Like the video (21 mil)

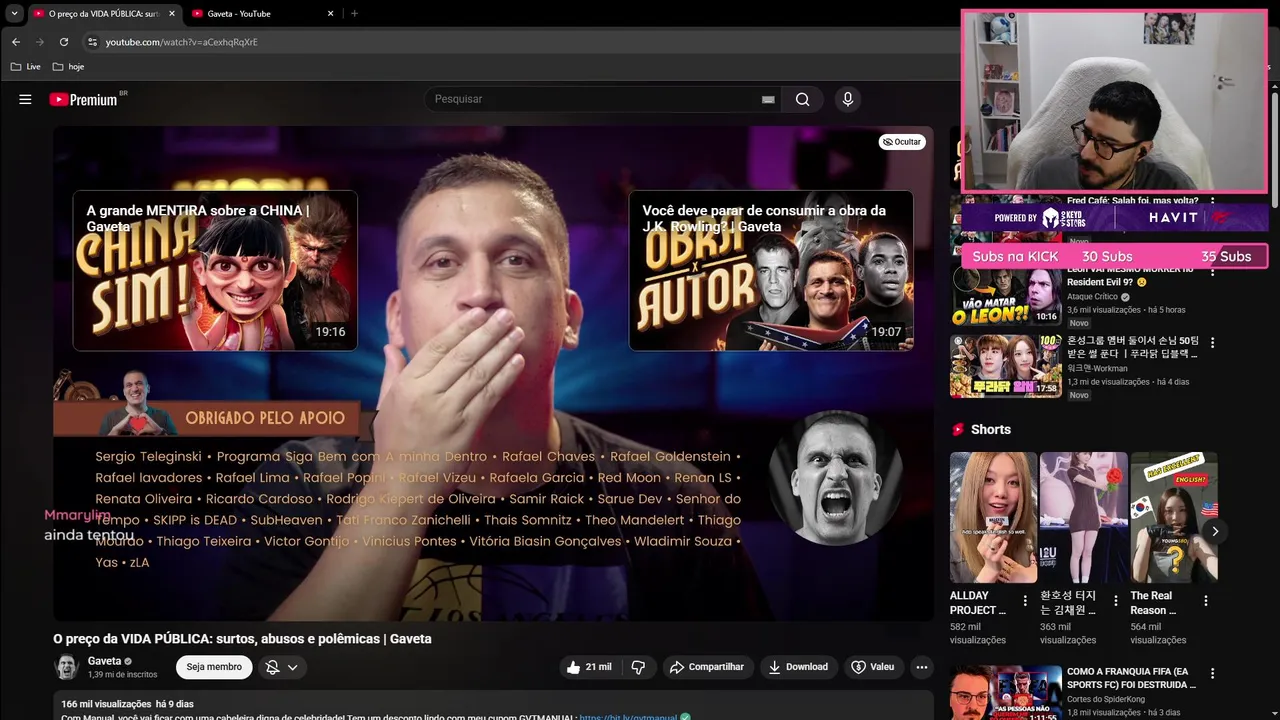589,667
